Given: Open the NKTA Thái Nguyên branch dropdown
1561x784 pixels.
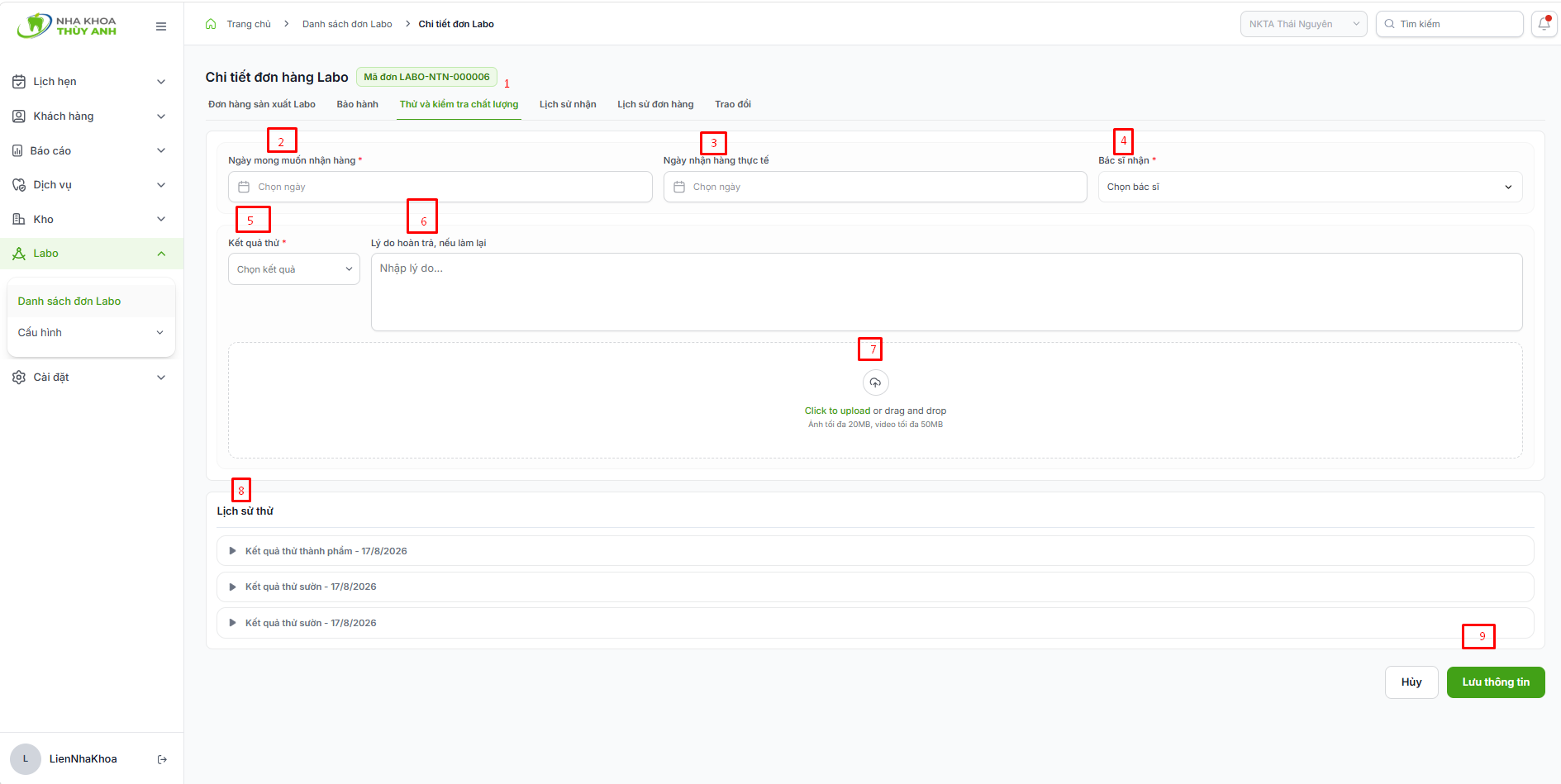Looking at the screenshot, I should 1304,24.
